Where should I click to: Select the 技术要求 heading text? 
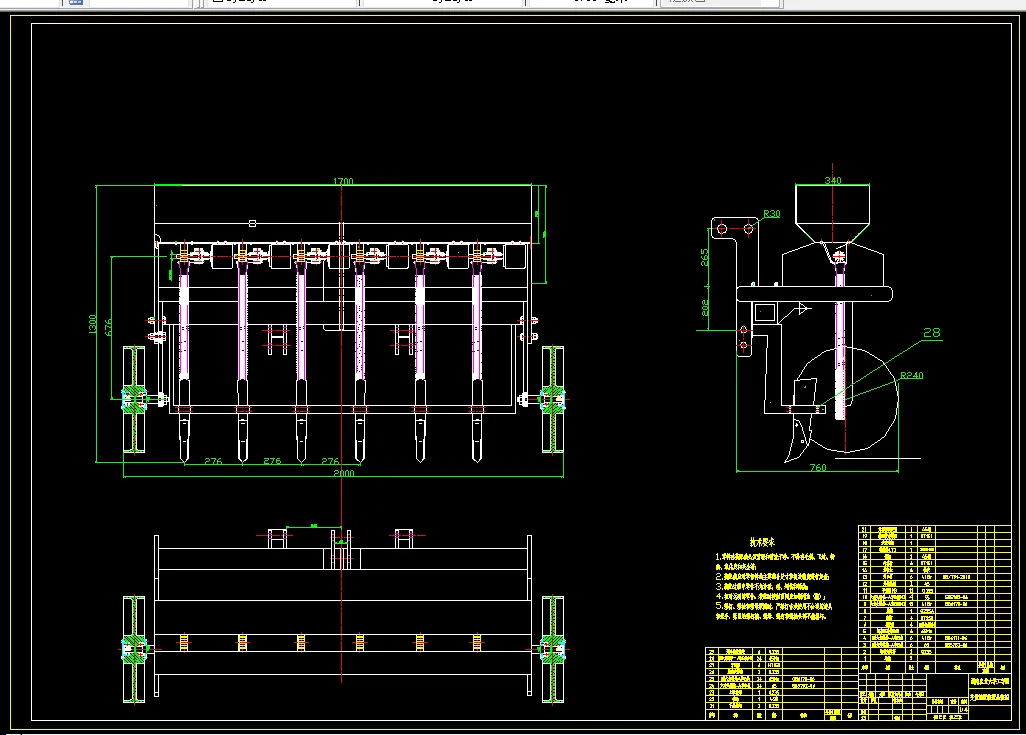(x=762, y=542)
